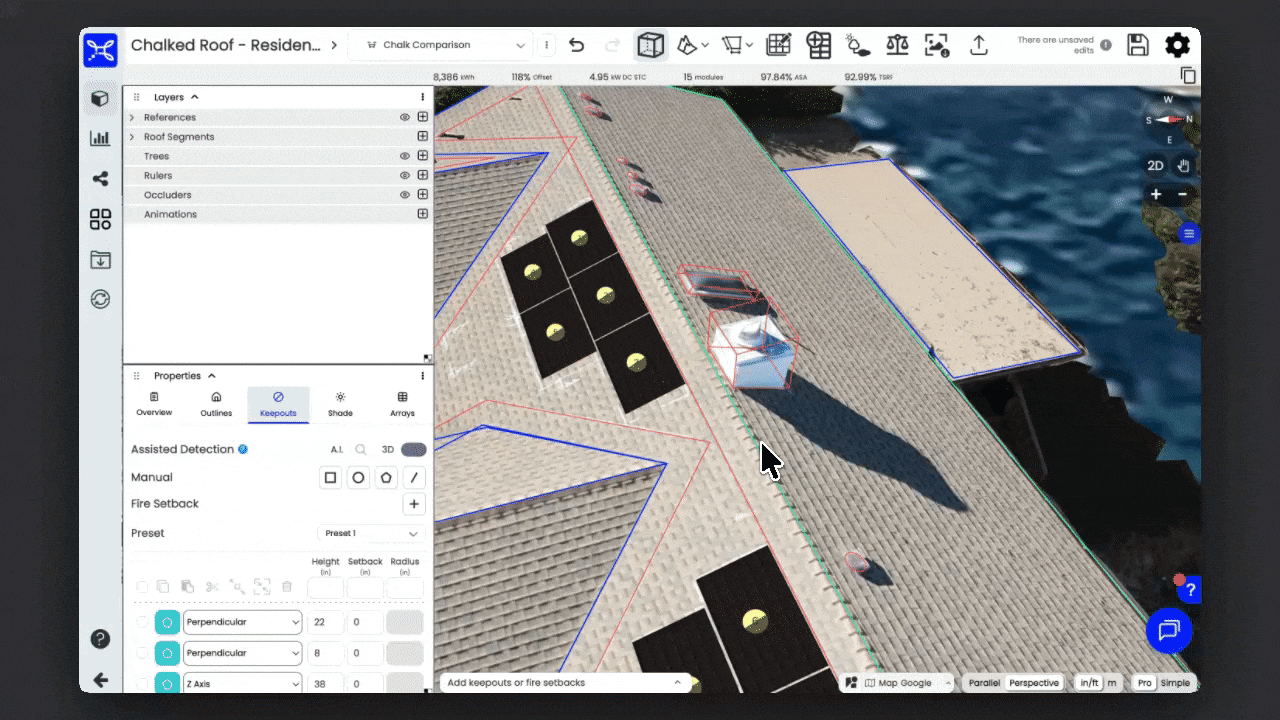The width and height of the screenshot is (1280, 720).
Task: Open the import download sidebar section
Action: (100, 260)
